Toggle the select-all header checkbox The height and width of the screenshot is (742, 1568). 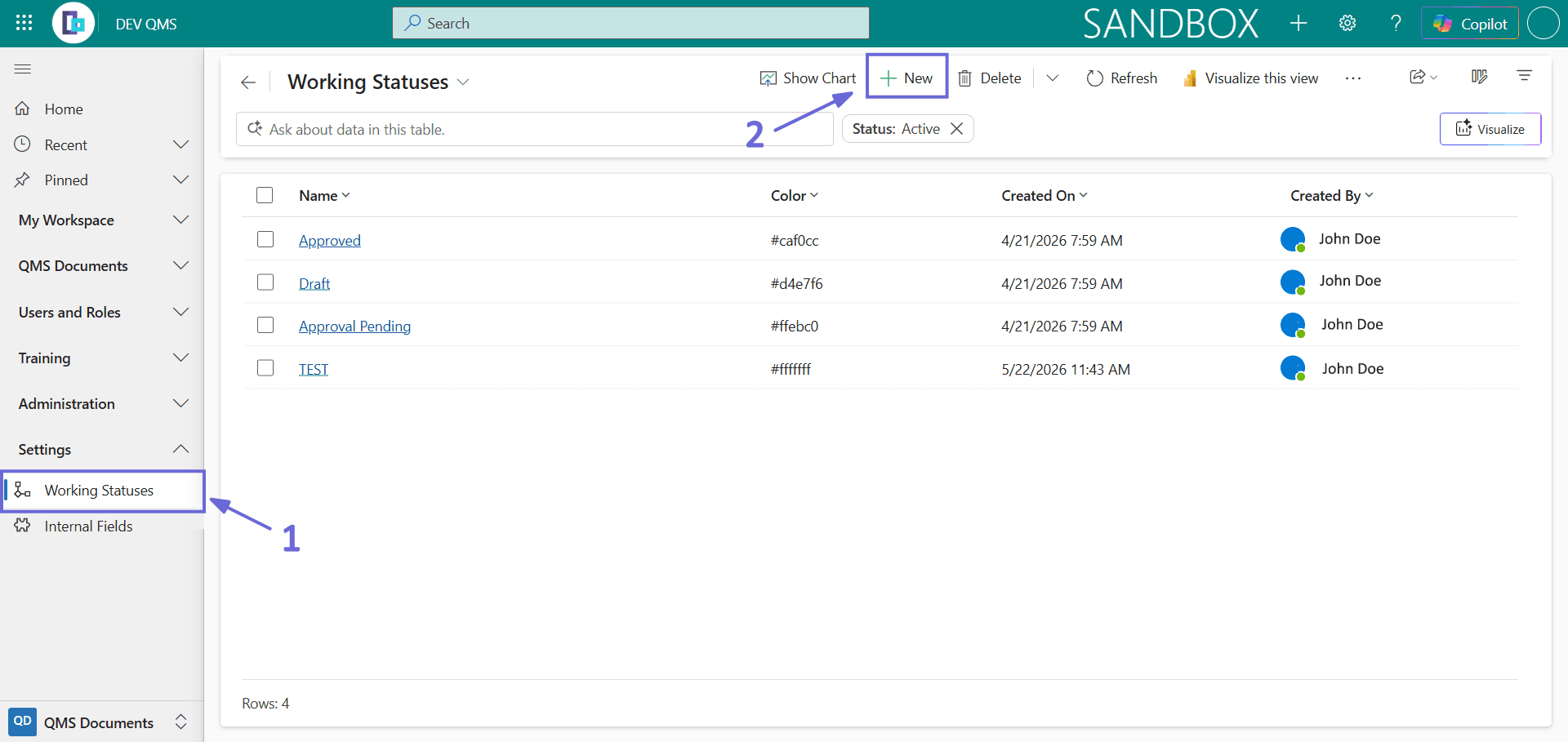(x=265, y=195)
